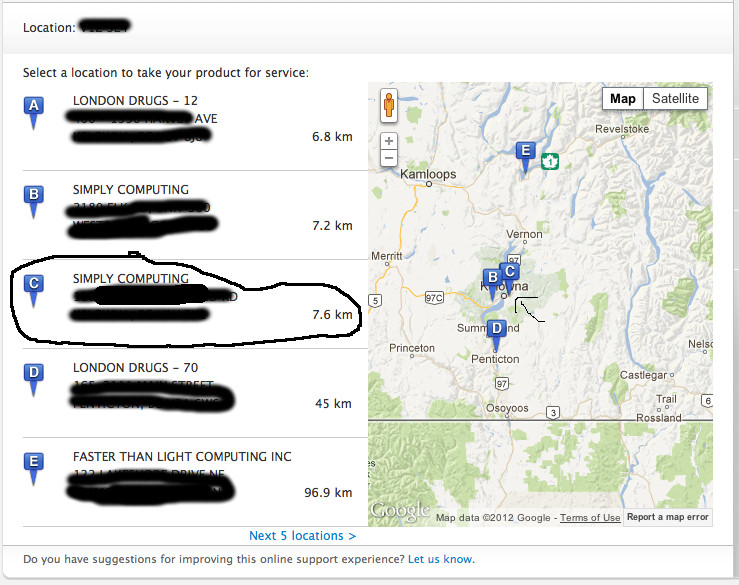The height and width of the screenshot is (585, 739).
Task: Click highway 5 shield near Merritt
Action: tap(375, 300)
